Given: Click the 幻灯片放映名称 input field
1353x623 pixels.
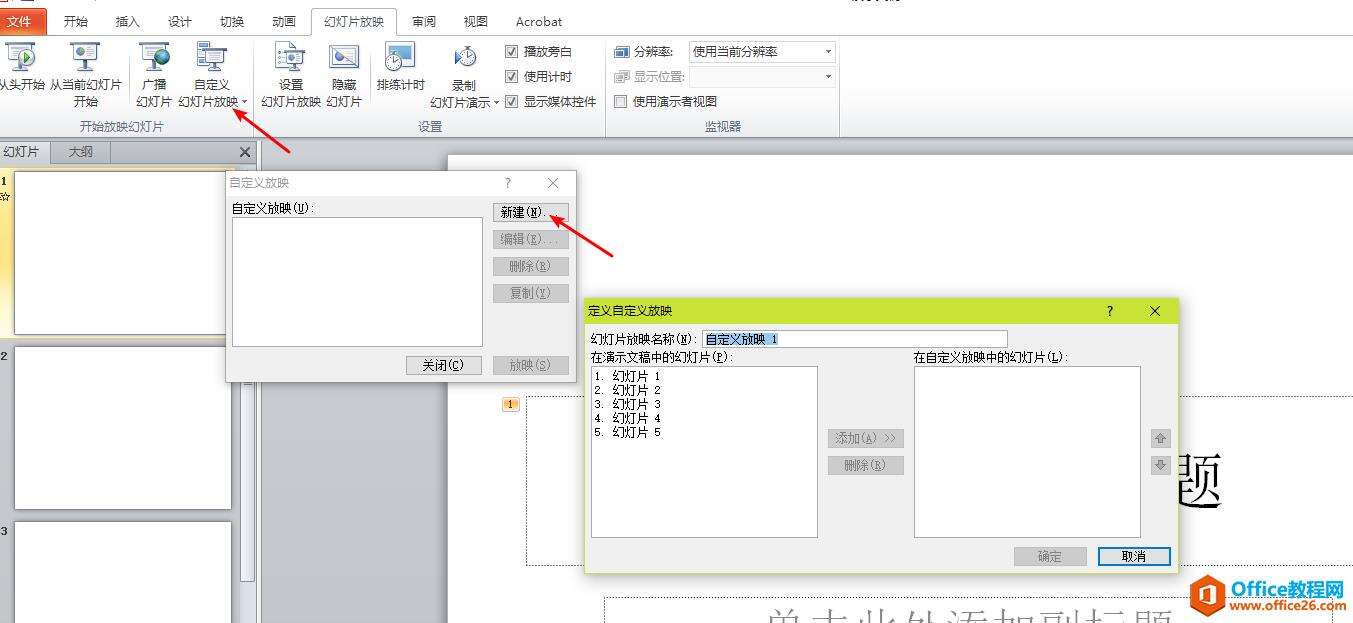Looking at the screenshot, I should tap(855, 339).
